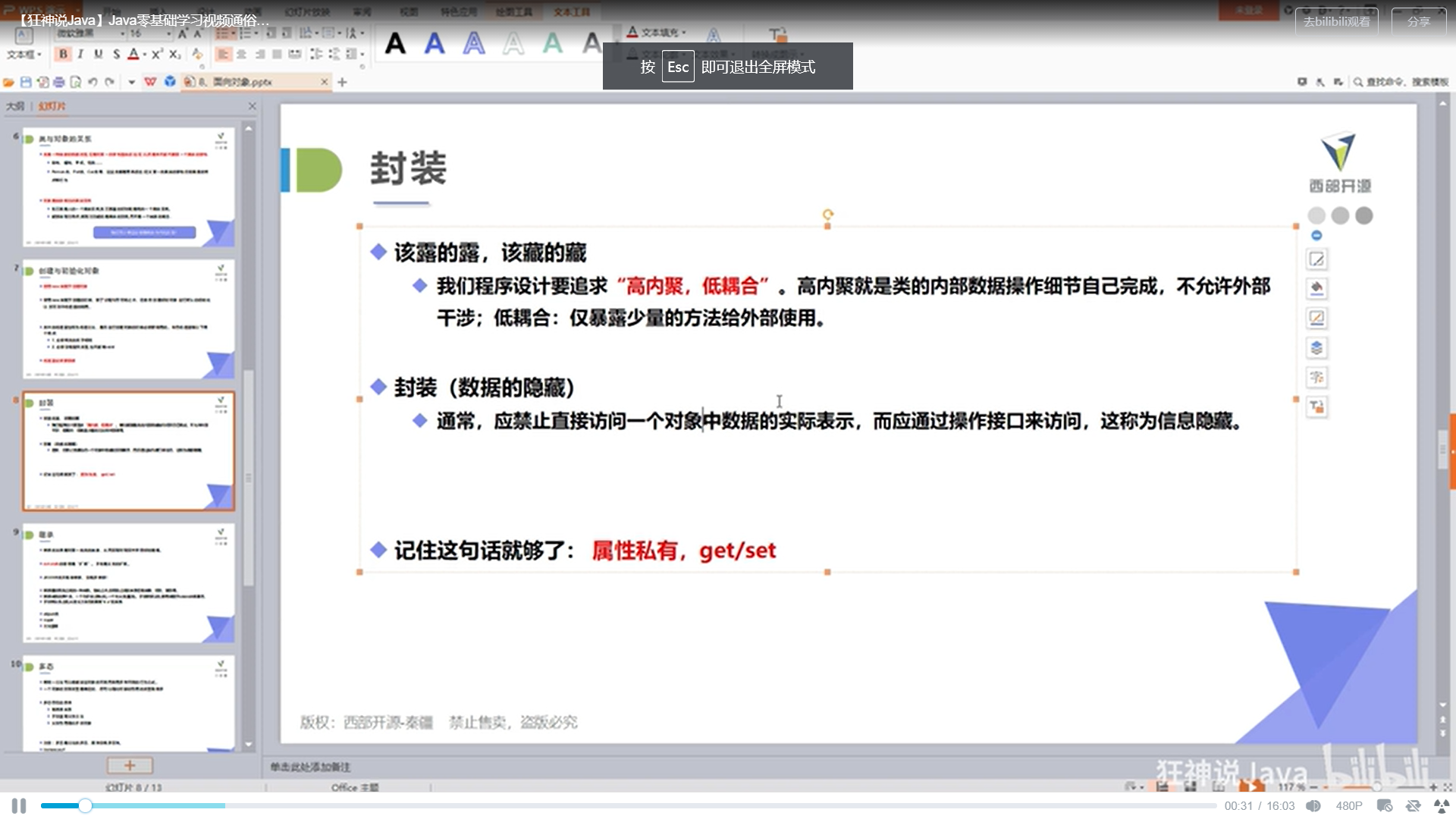Image resolution: width=1456 pixels, height=819 pixels.
Task: Click the volume speaker icon
Action: [x=1313, y=806]
